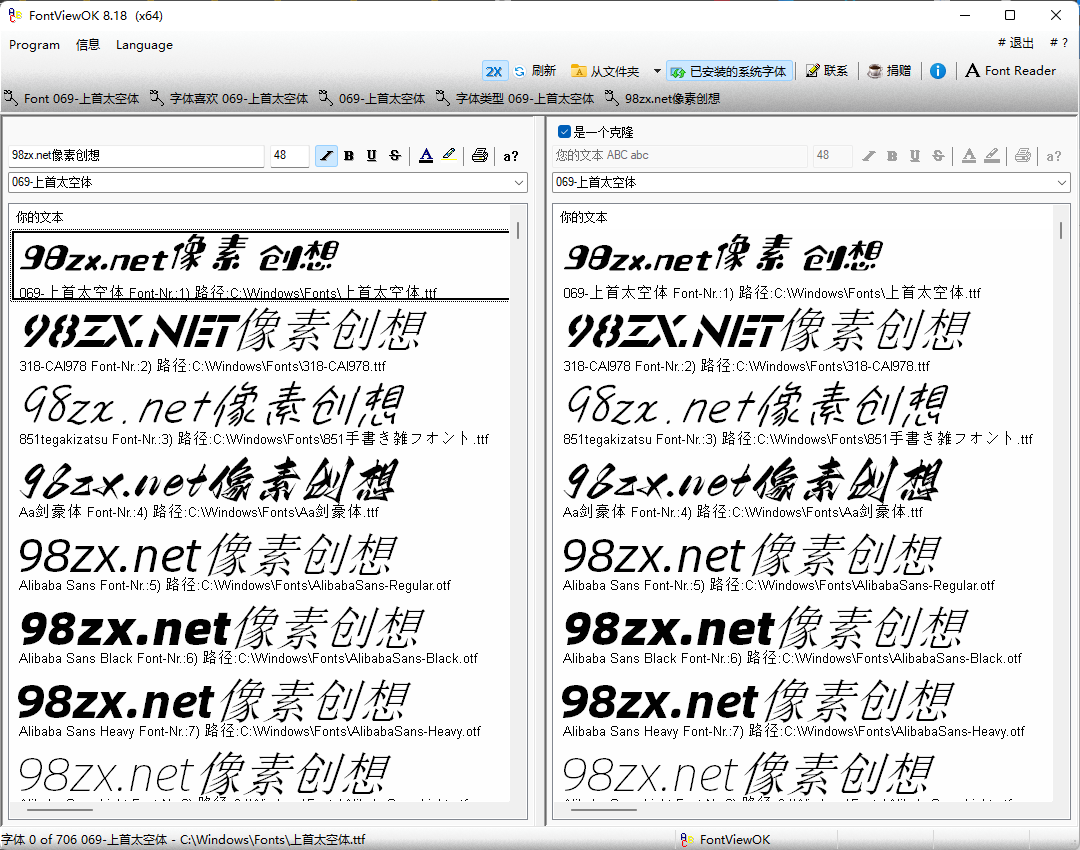This screenshot has width=1080, height=850.
Task: Select Alibaba Sans Heavy sample in left list
Action: pyautogui.click(x=262, y=705)
